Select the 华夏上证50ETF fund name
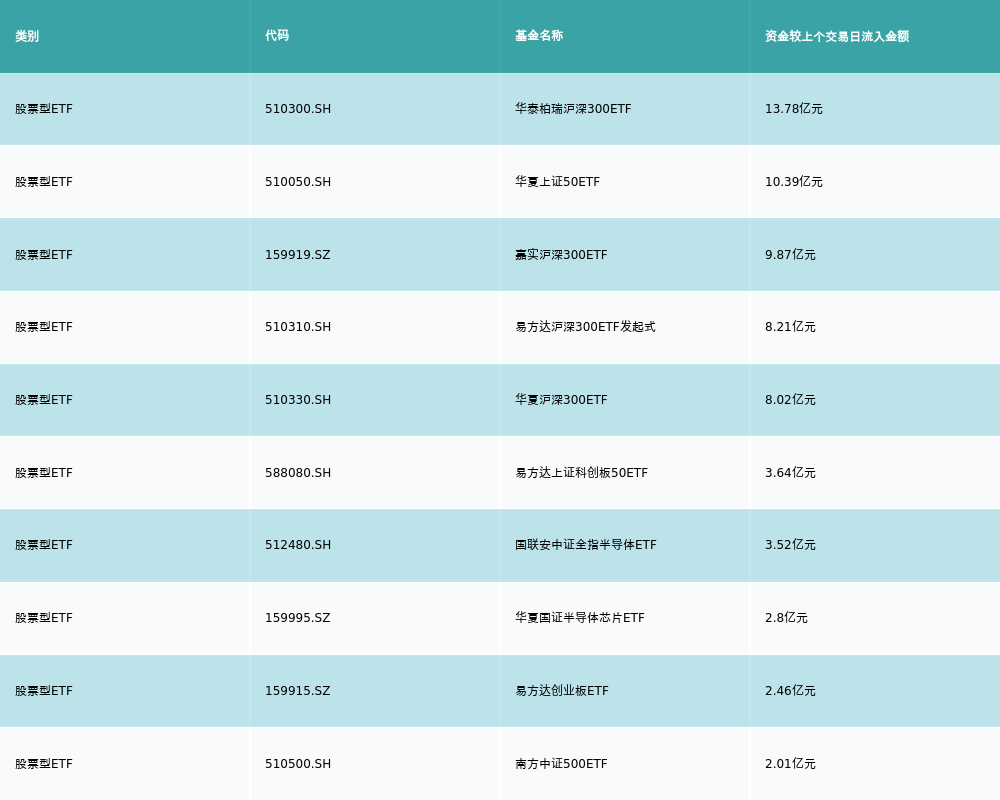Image resolution: width=1000 pixels, height=800 pixels. click(557, 182)
